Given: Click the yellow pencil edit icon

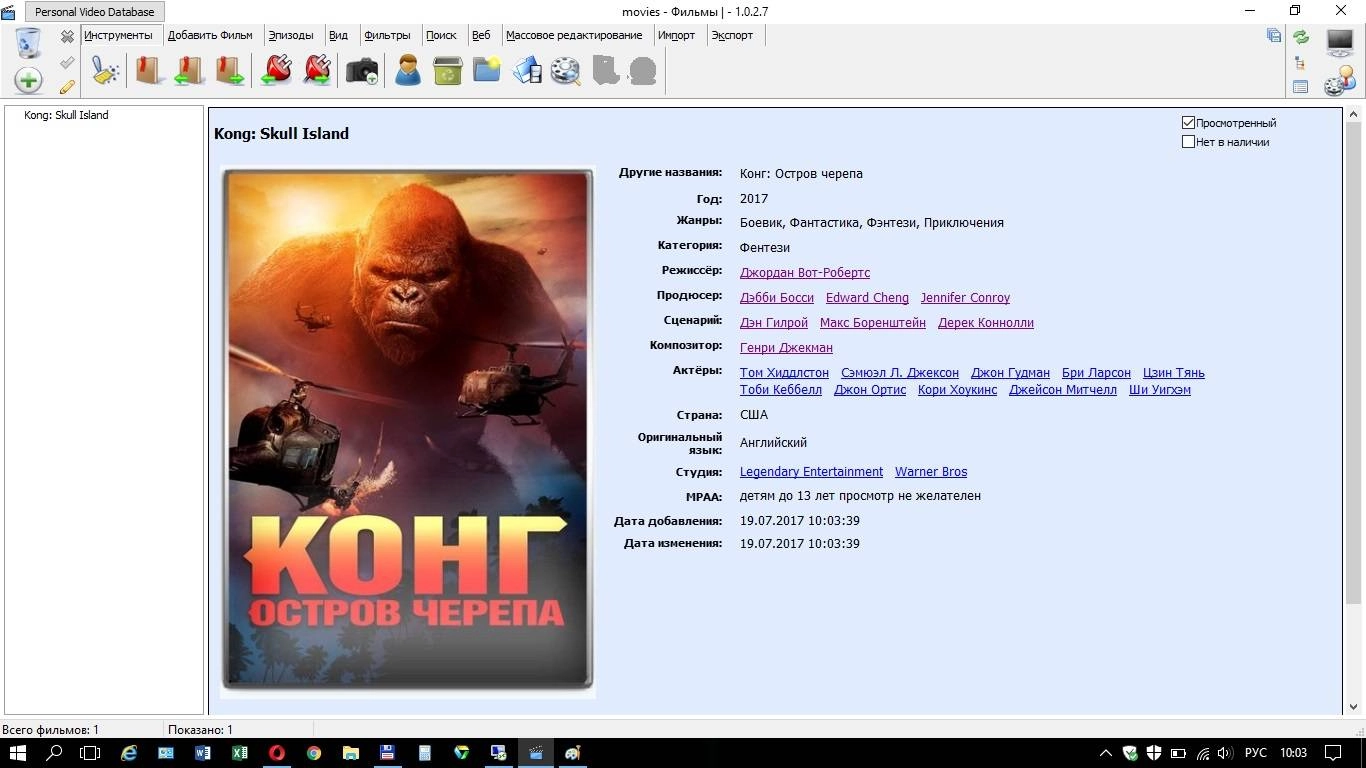Looking at the screenshot, I should coord(67,87).
